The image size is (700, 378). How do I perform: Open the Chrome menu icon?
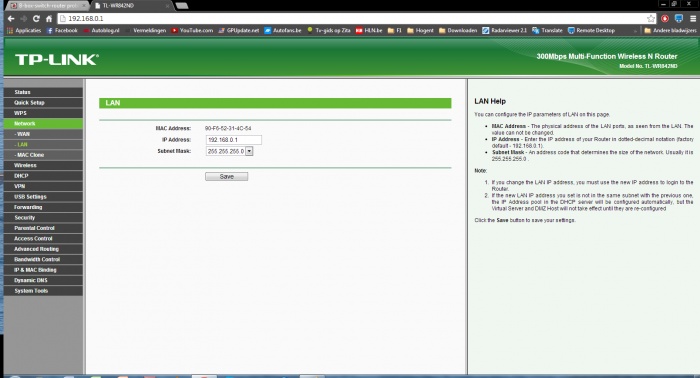693,19
